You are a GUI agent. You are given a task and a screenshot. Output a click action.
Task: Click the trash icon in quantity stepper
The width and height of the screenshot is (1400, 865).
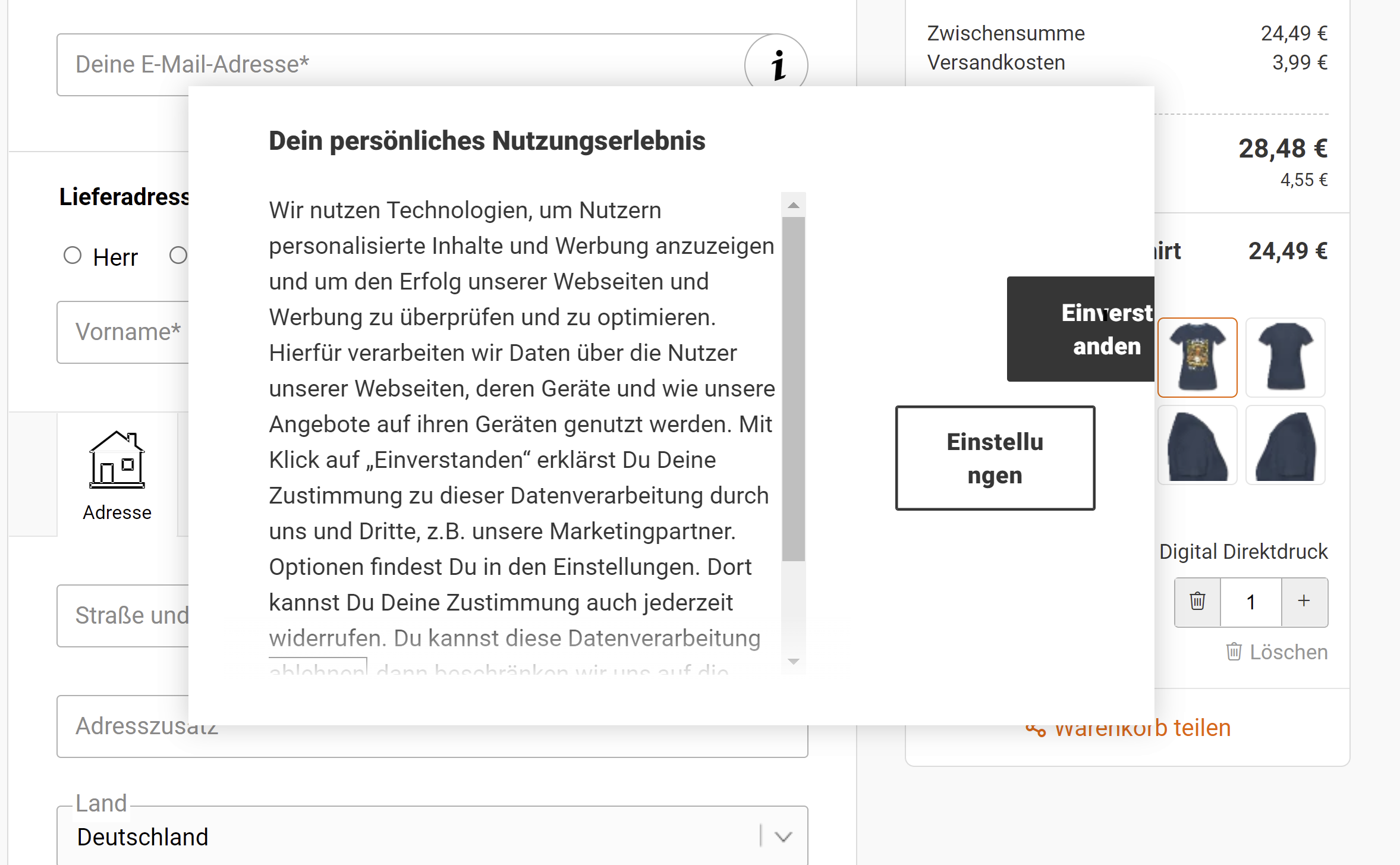(1197, 602)
